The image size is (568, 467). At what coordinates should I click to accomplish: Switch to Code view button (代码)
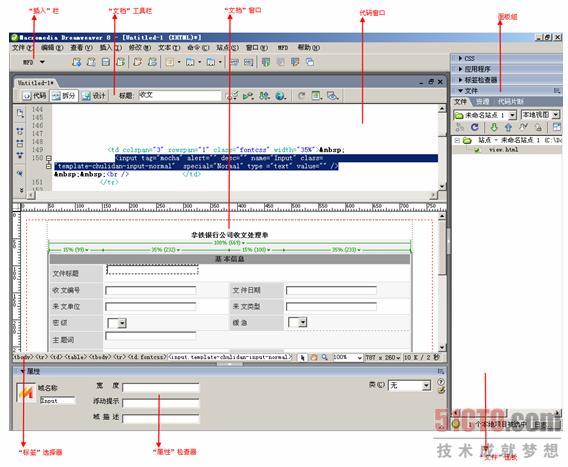point(35,96)
